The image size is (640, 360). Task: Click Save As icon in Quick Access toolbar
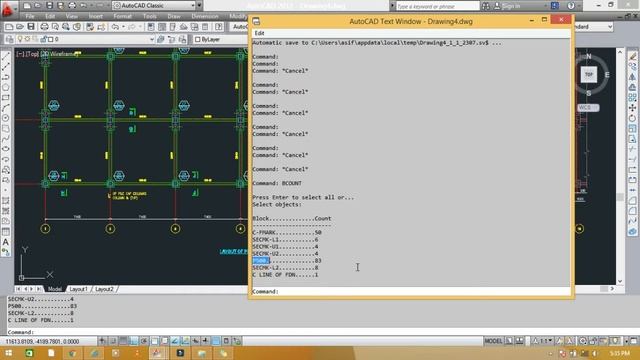point(60,6)
